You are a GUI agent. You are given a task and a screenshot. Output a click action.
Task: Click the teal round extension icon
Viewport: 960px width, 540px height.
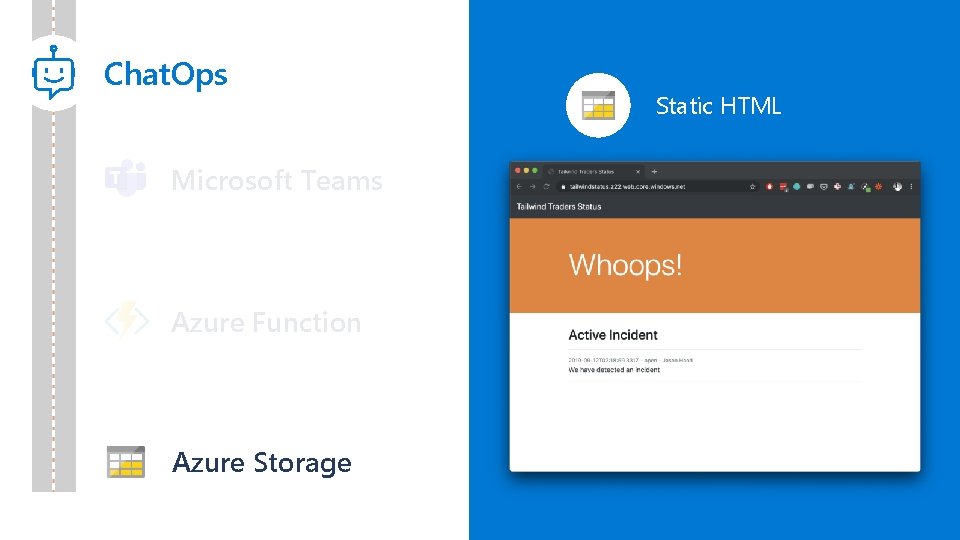[x=797, y=187]
